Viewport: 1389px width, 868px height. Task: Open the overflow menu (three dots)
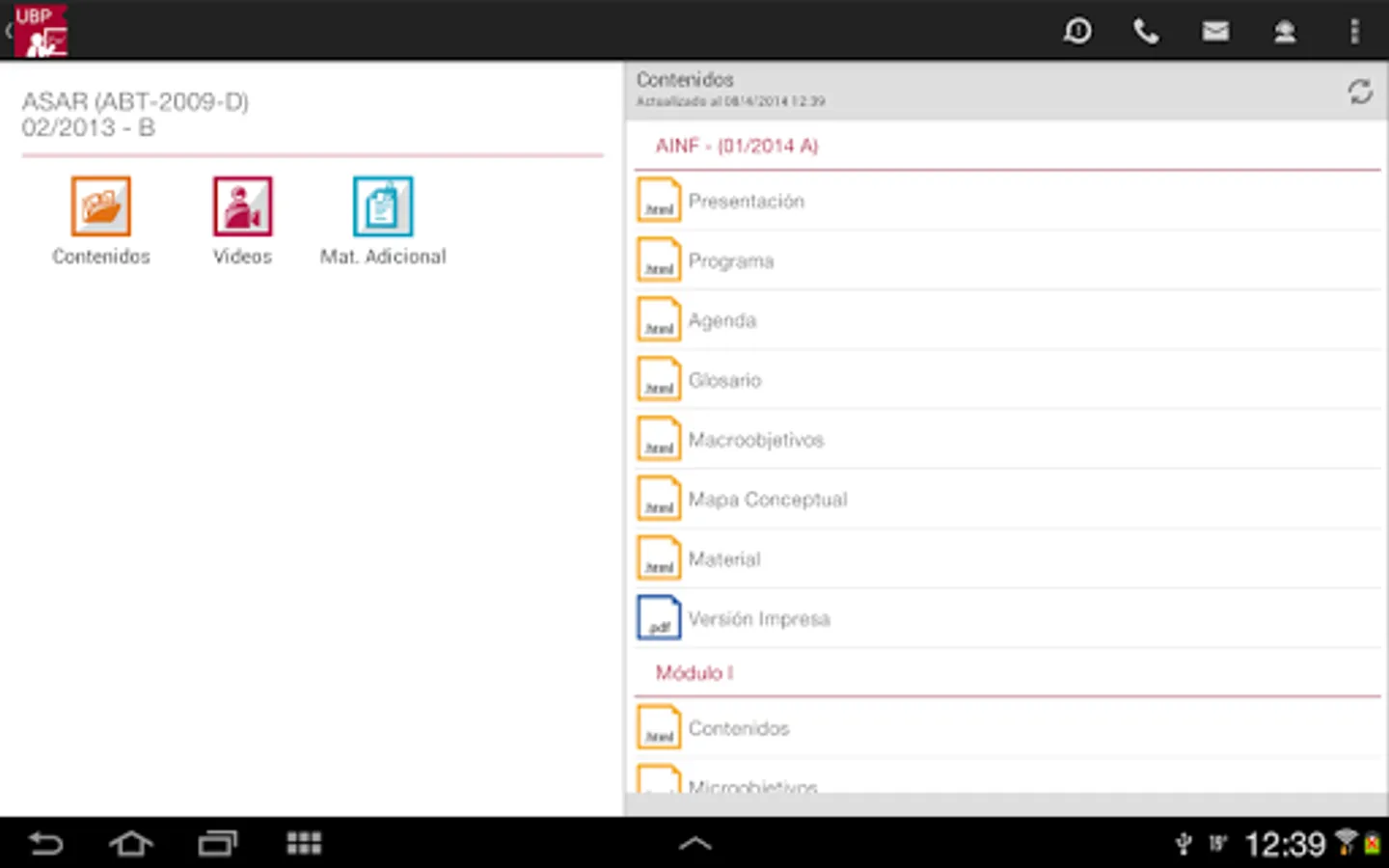(1354, 32)
